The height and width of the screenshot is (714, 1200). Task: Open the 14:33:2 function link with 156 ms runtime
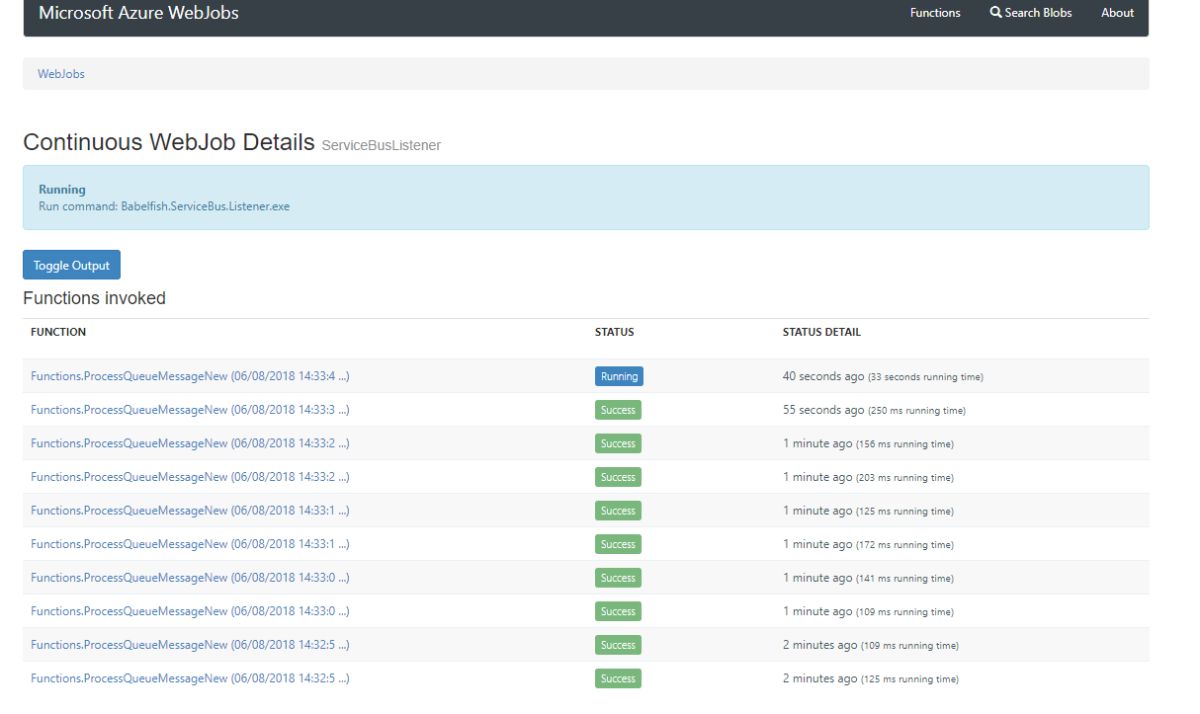(190, 443)
